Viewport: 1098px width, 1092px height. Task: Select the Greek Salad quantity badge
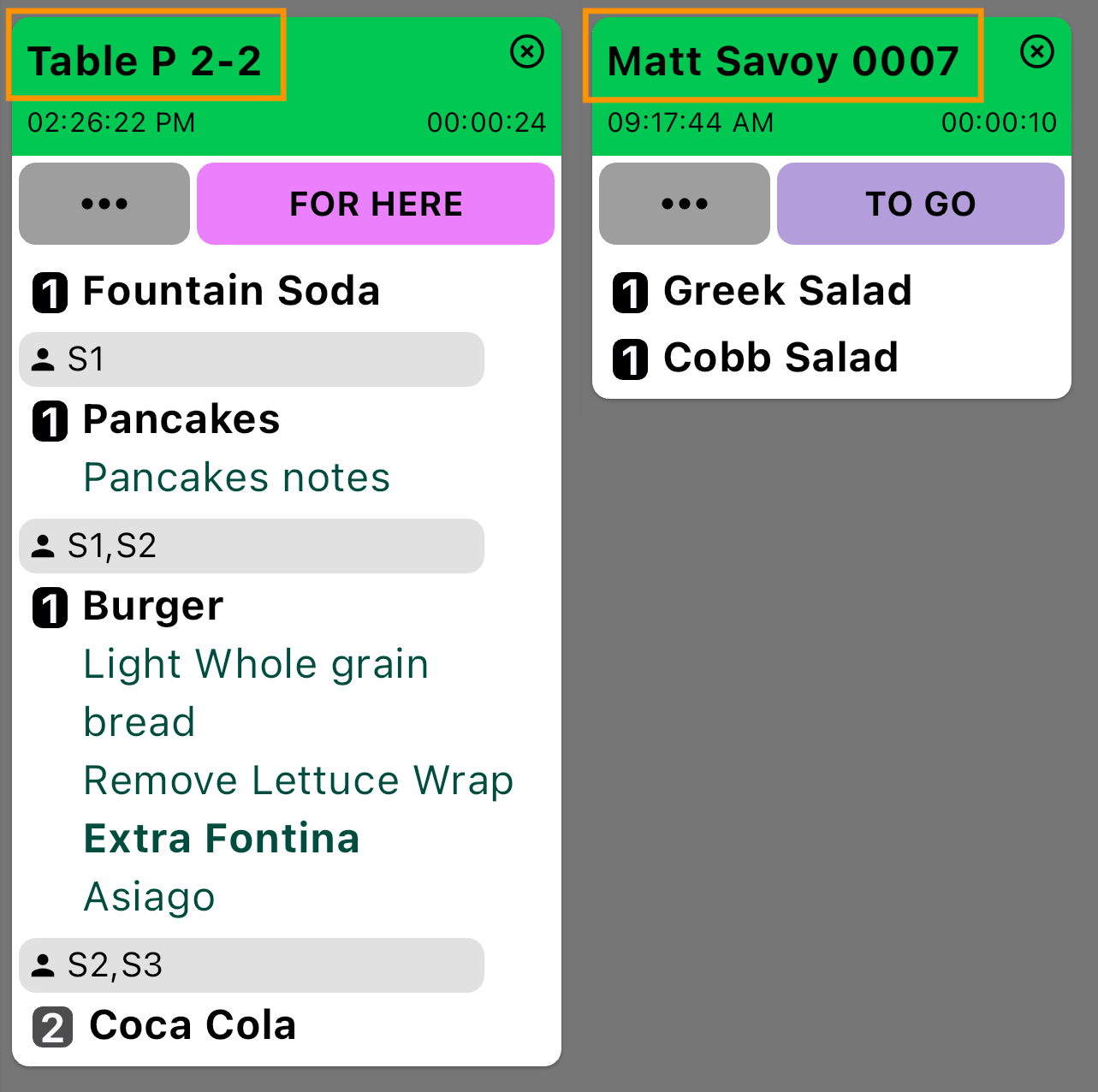point(630,293)
